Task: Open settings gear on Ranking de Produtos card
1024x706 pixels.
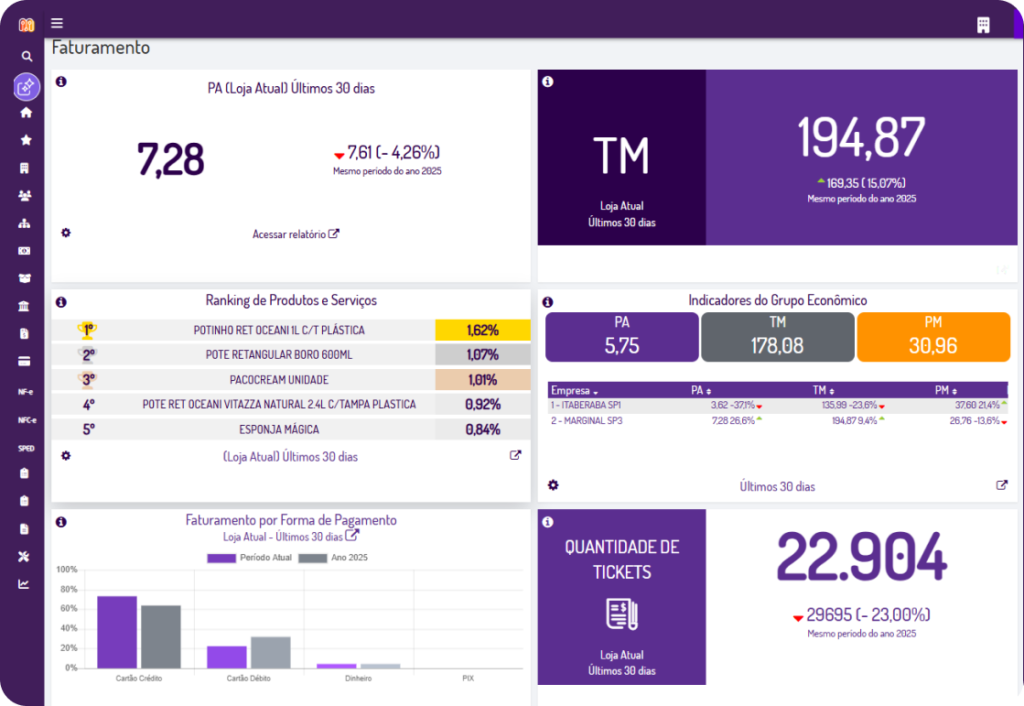Action: 66,455
